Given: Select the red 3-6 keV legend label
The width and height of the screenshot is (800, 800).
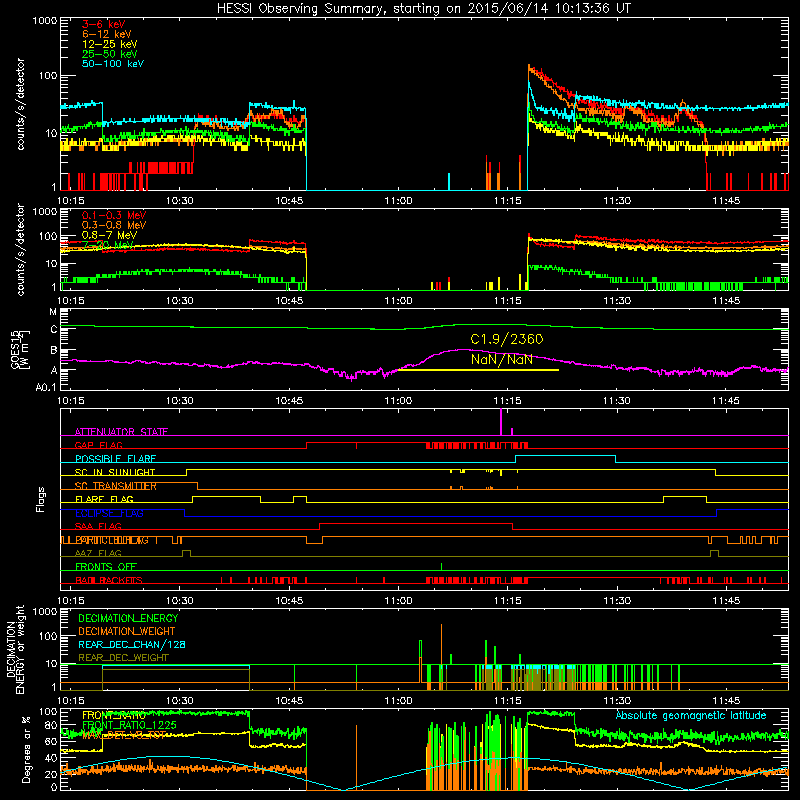Looking at the screenshot, I should pyautogui.click(x=103, y=24).
